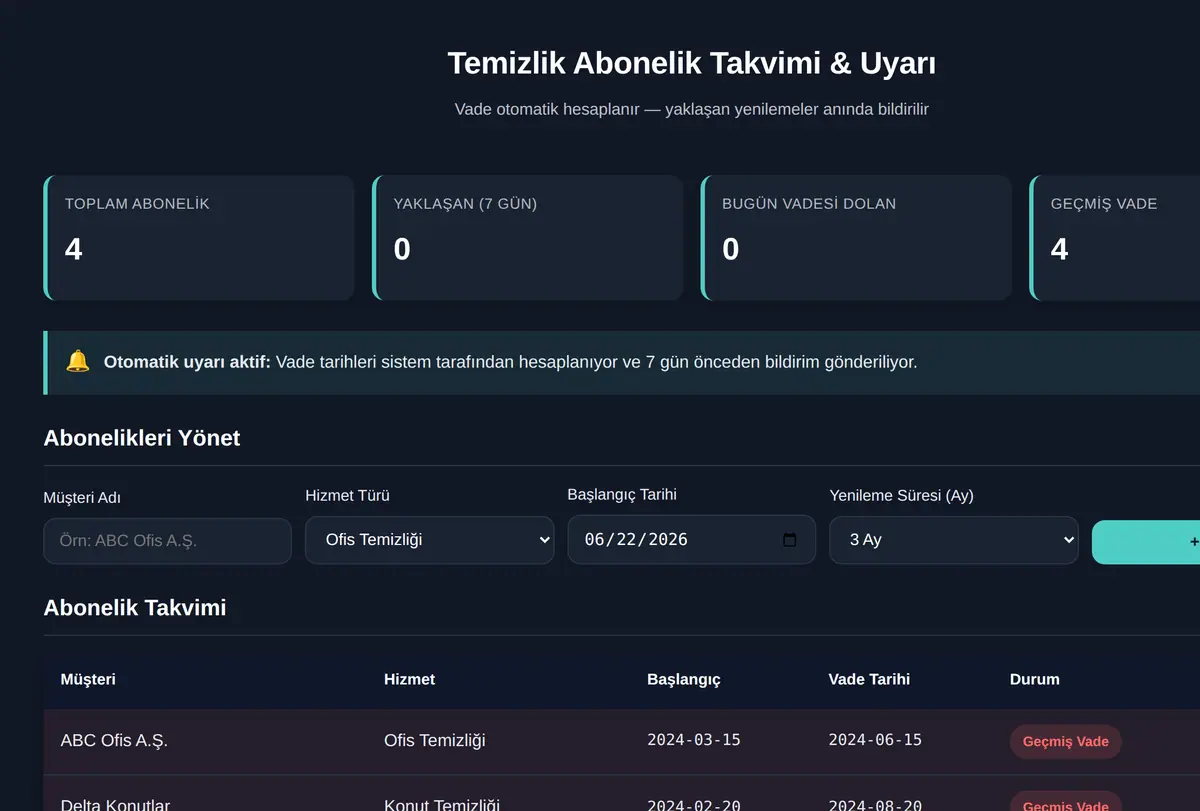This screenshot has height=811, width=1200.
Task: Click the Müşteri column header
Action: click(x=88, y=679)
